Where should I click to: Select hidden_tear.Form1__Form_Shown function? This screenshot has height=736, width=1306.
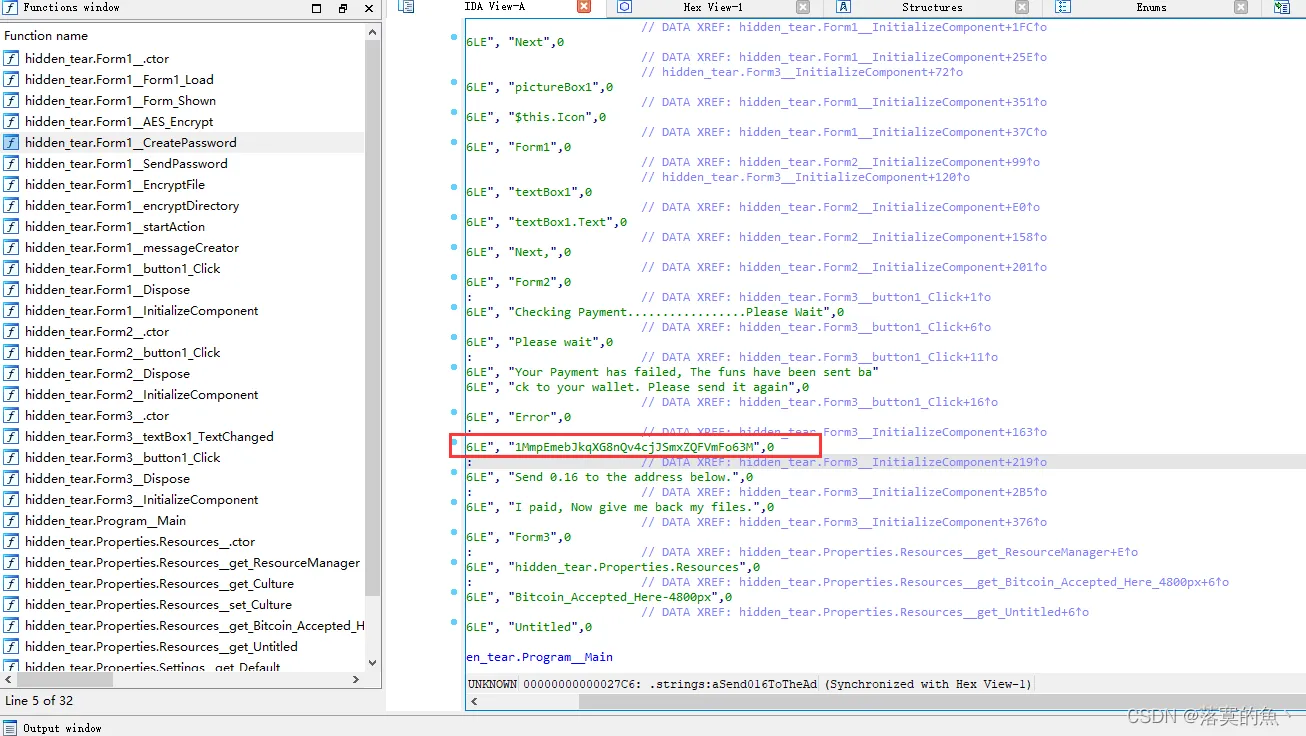[x=120, y=100]
